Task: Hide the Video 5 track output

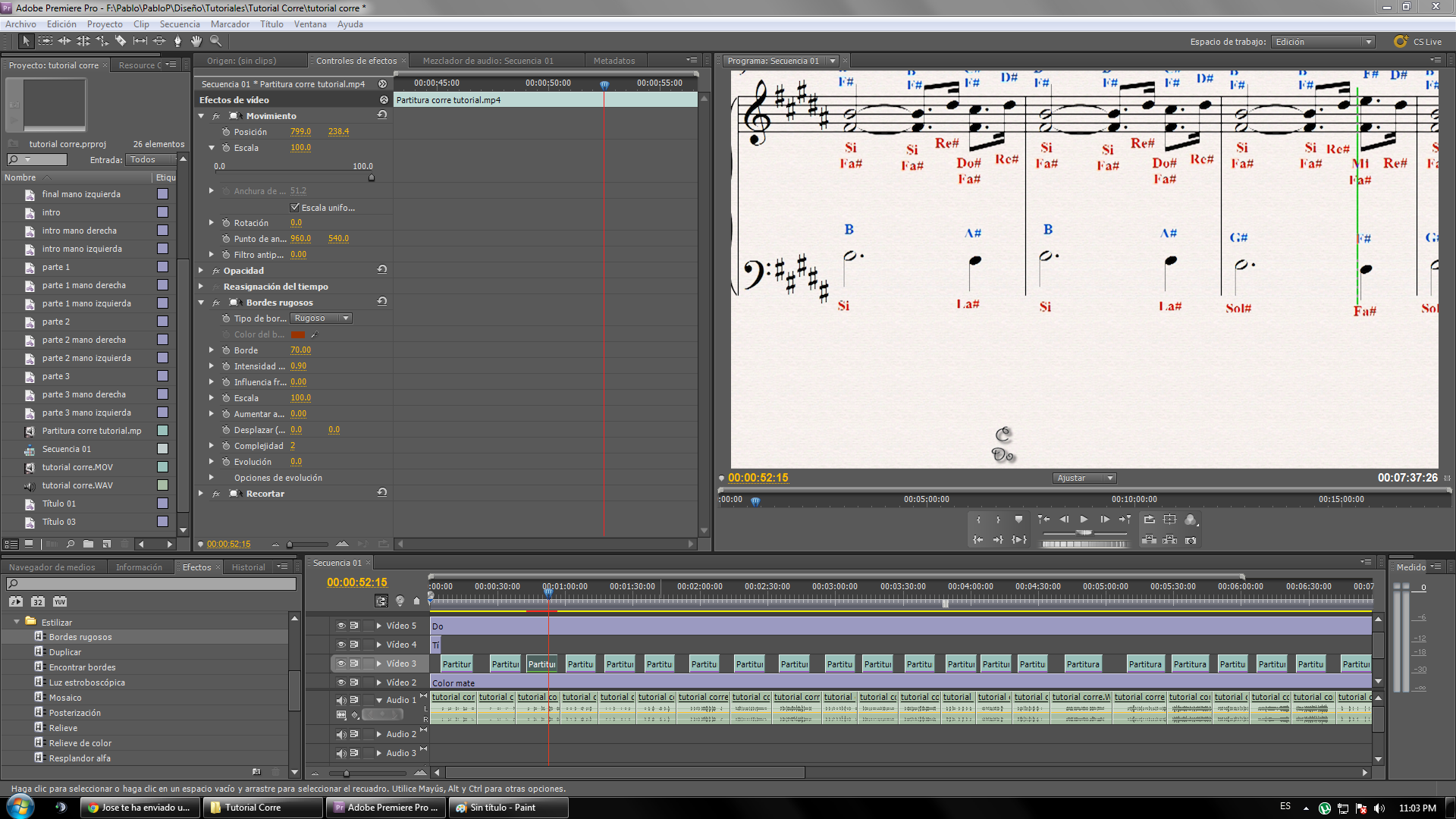Action: (x=341, y=626)
